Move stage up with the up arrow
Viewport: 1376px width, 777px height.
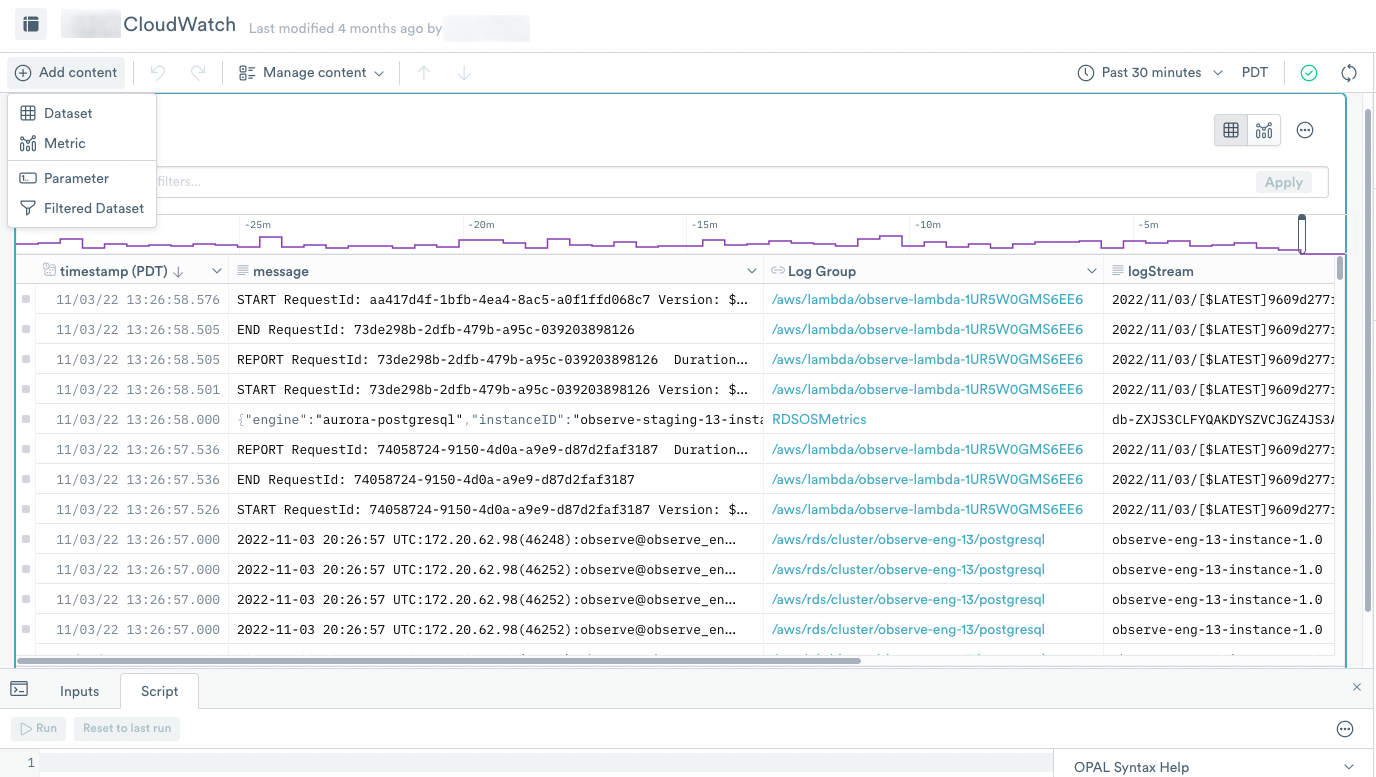pyautogui.click(x=424, y=73)
